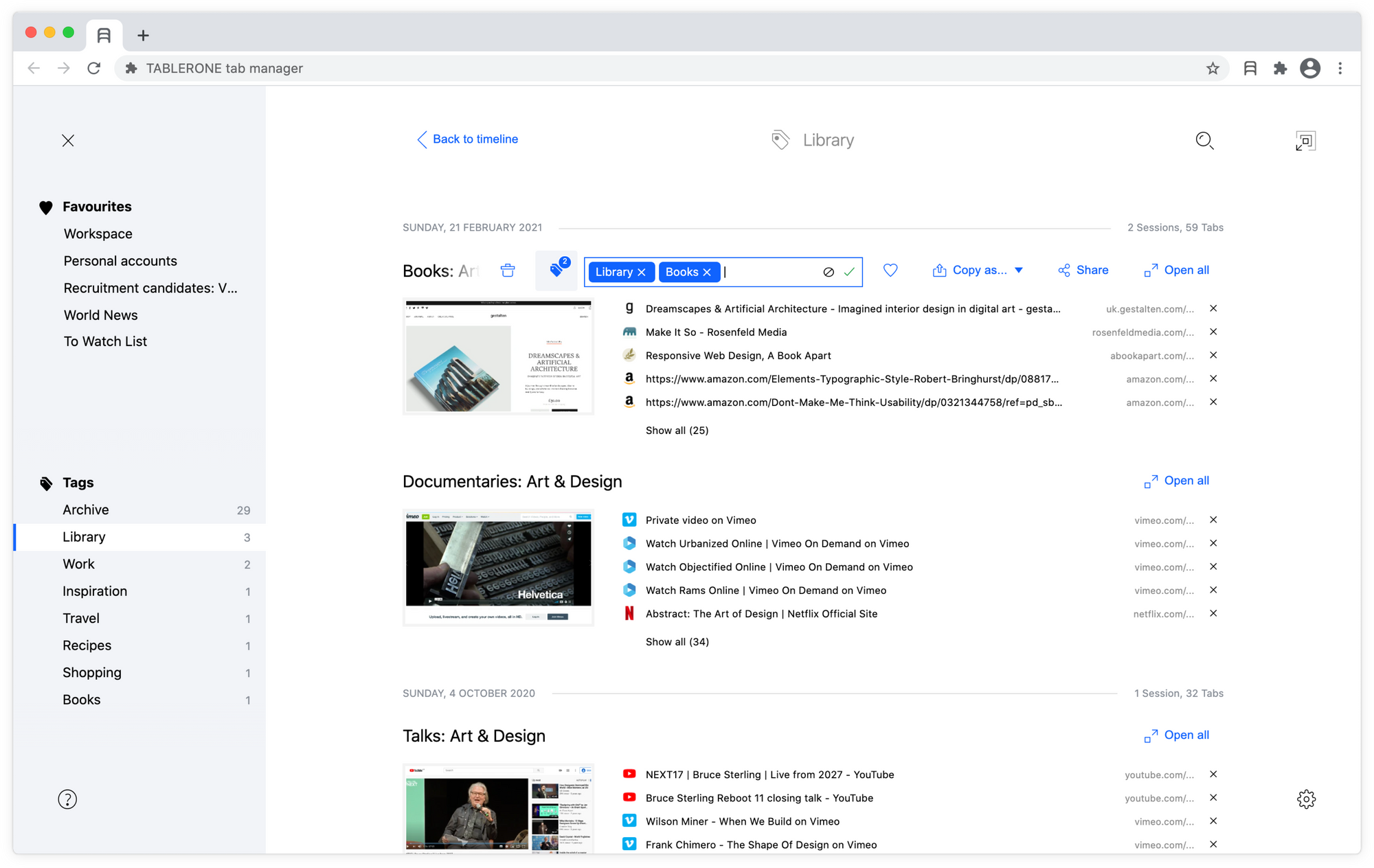Select the Archive tag in sidebar
This screenshot has width=1374, height=868.
click(x=86, y=510)
